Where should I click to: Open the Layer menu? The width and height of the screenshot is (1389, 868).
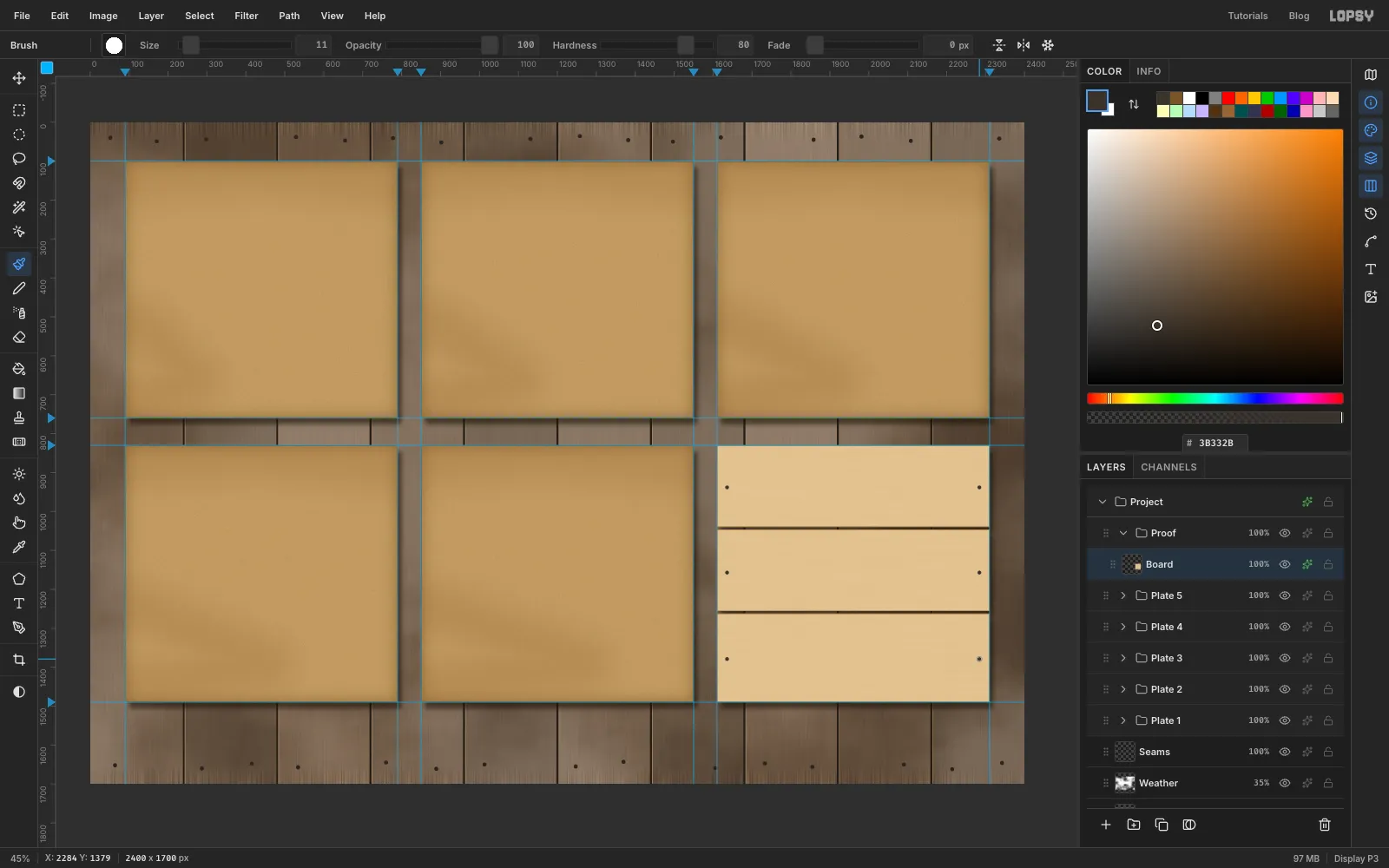[x=151, y=16]
